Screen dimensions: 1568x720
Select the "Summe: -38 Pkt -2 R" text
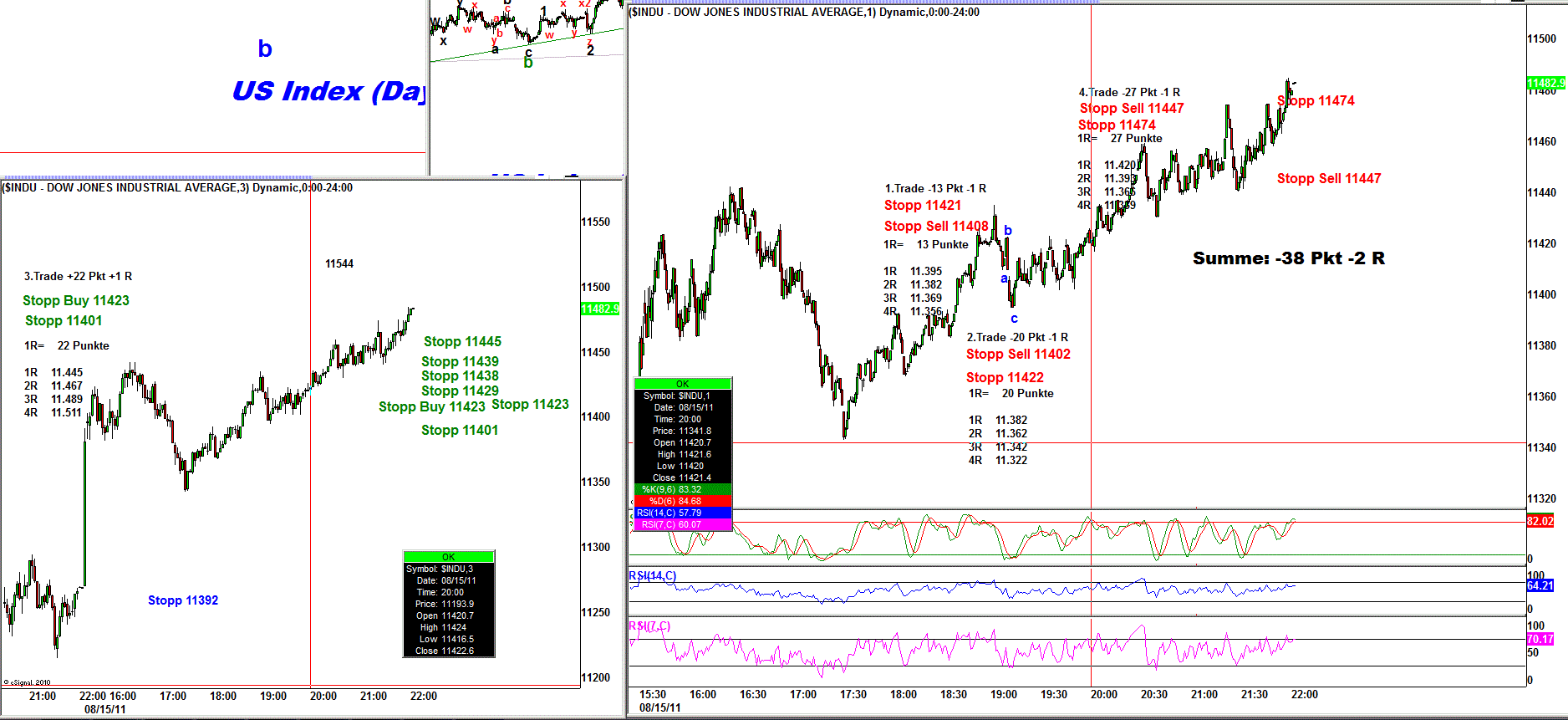click(1288, 258)
